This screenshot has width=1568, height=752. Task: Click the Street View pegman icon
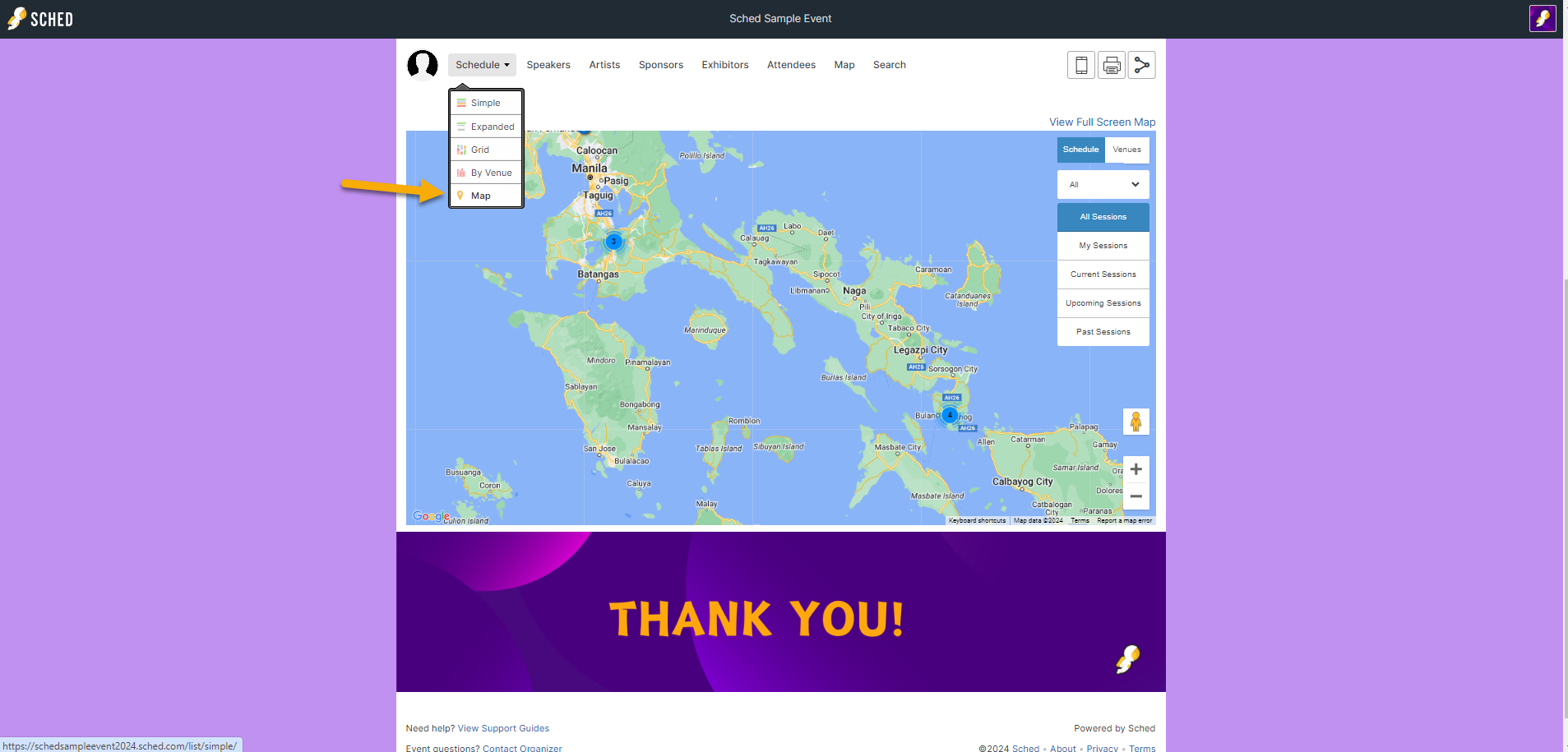coord(1136,422)
